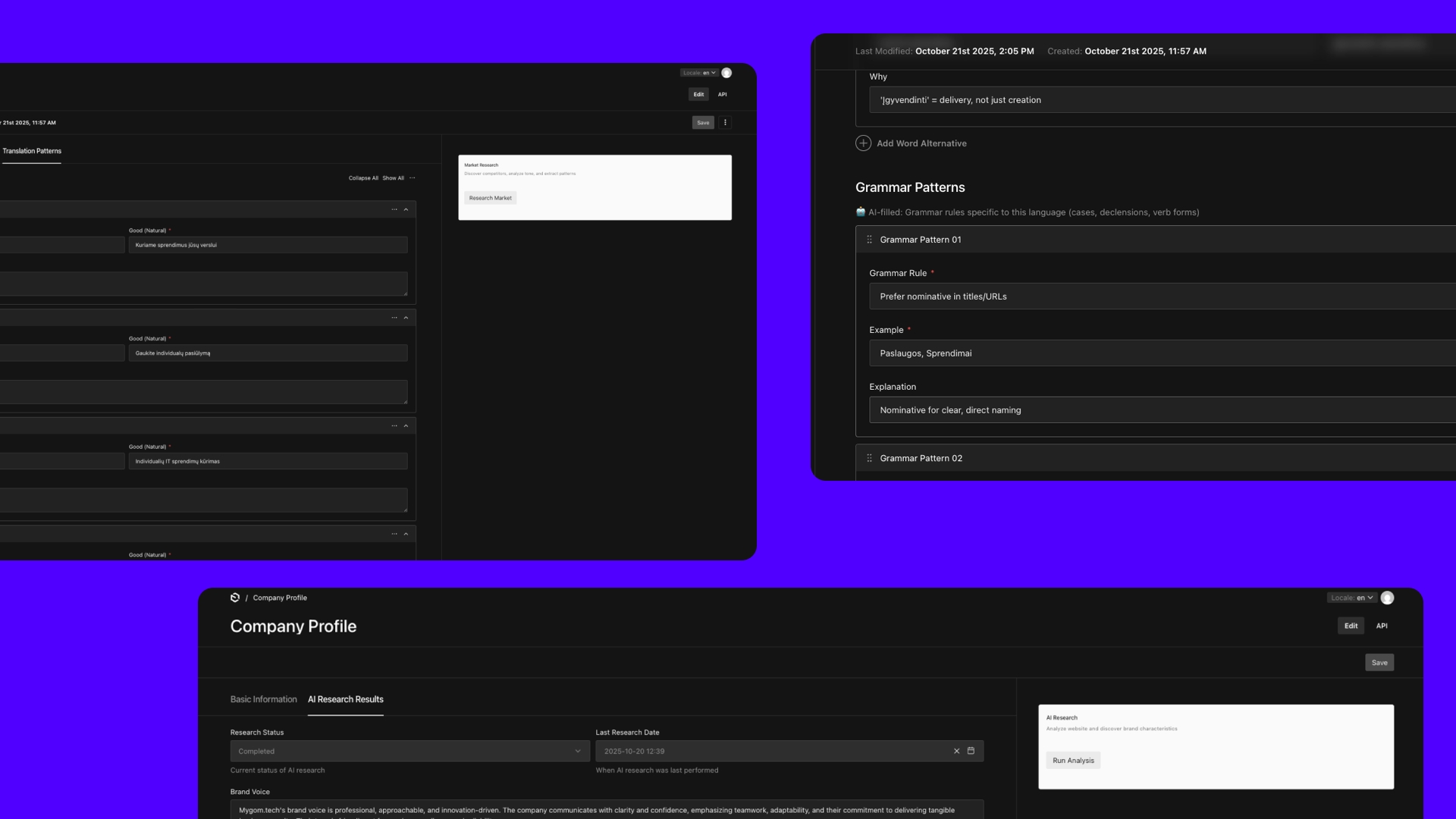Click the Research Market button
This screenshot has height=819, width=1456.
point(490,198)
